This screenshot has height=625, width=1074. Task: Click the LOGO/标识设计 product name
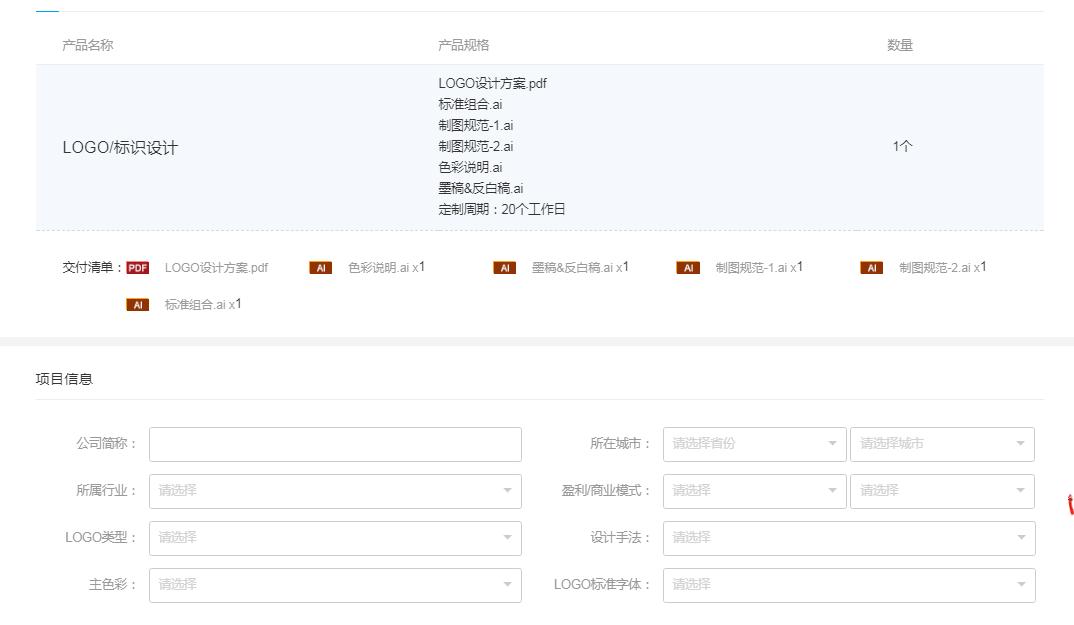click(120, 147)
